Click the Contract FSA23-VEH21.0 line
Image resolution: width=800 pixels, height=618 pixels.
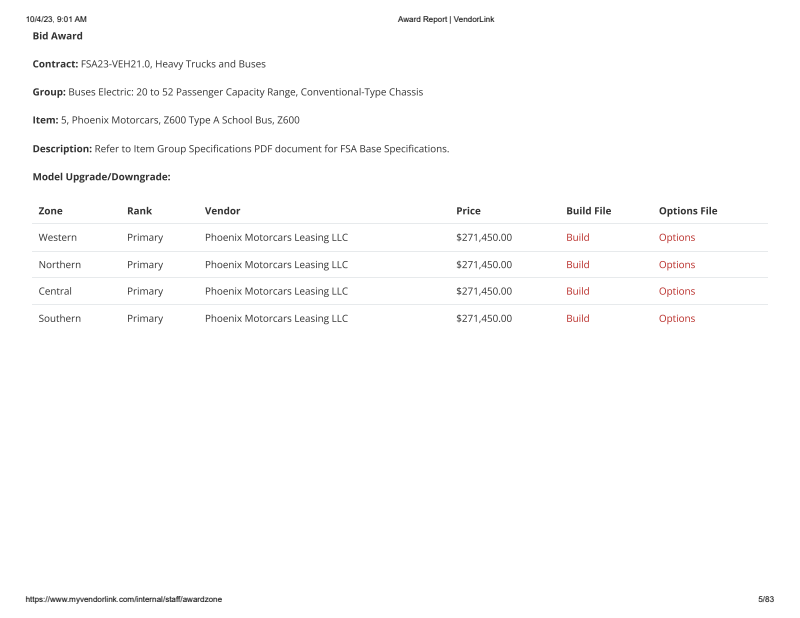tap(149, 64)
